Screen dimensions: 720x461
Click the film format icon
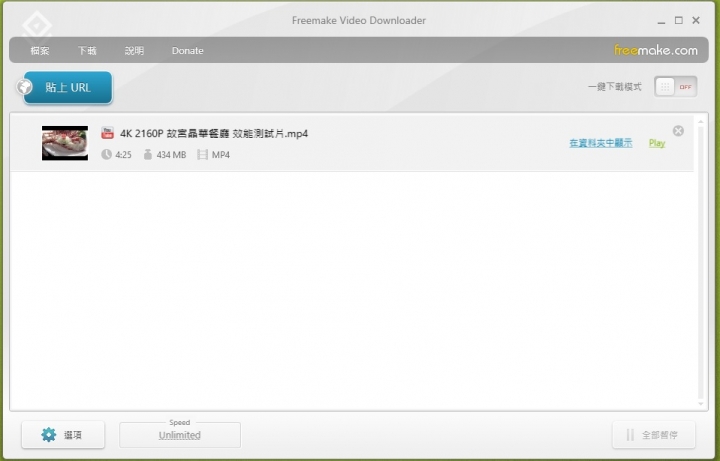202,154
